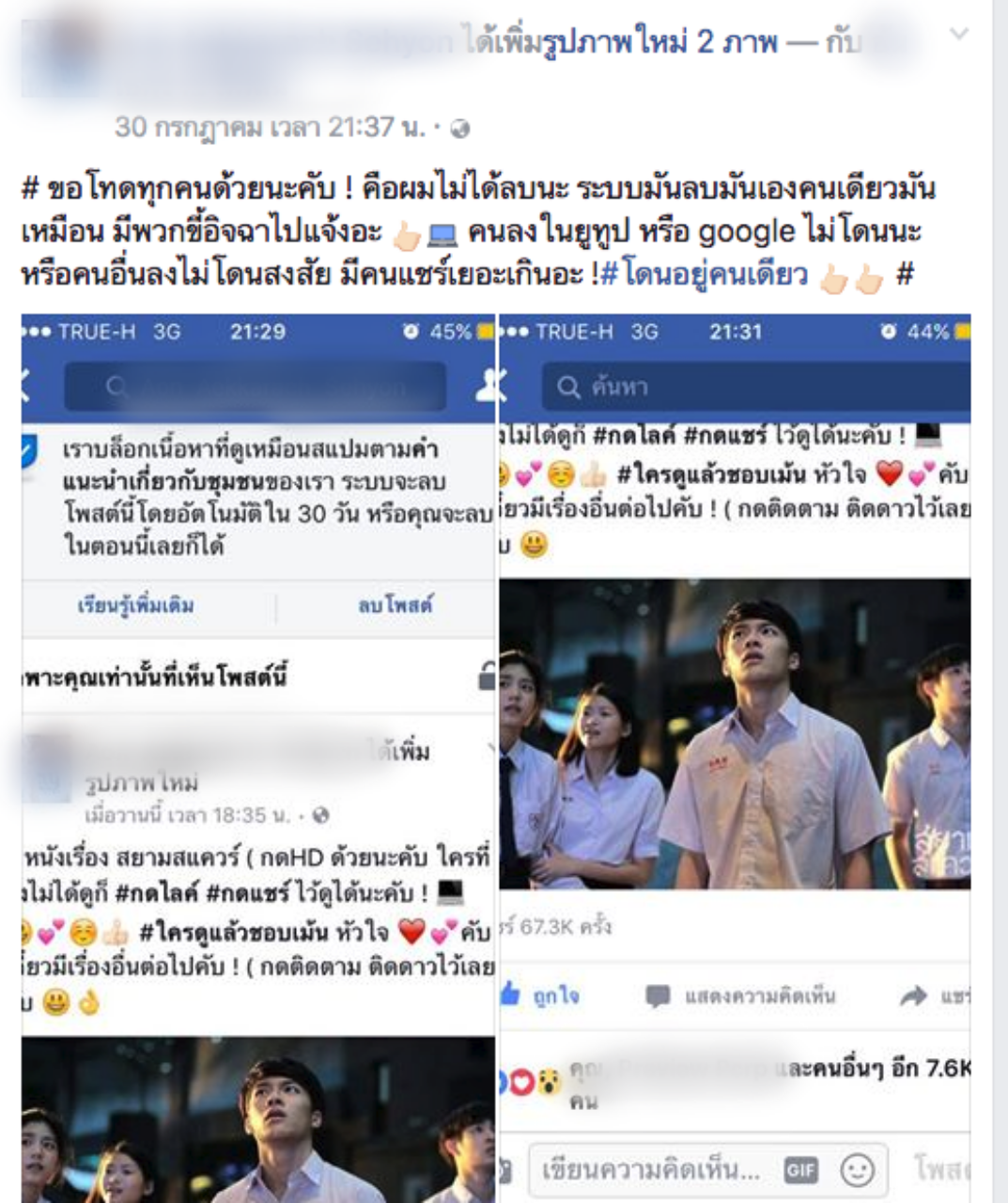
Task: Click the share arrow icon
Action: (912, 996)
